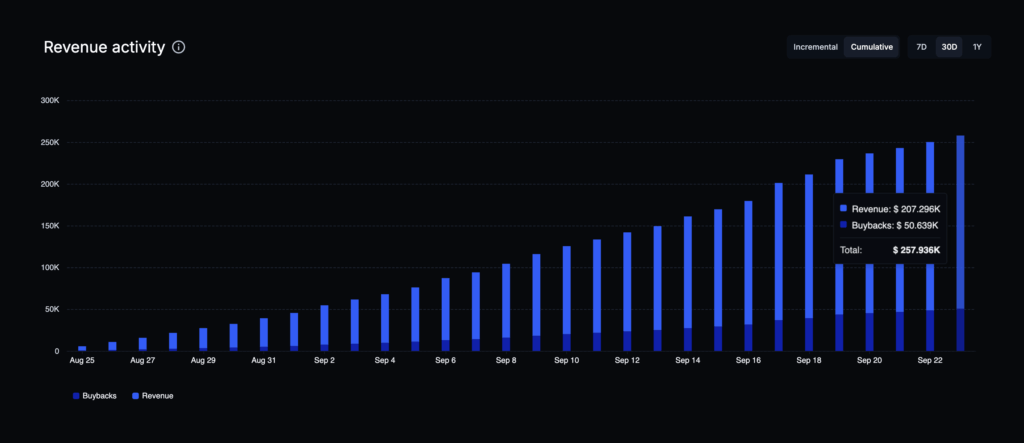Click the Buybacks legend color square
1024x443 pixels.
77,396
